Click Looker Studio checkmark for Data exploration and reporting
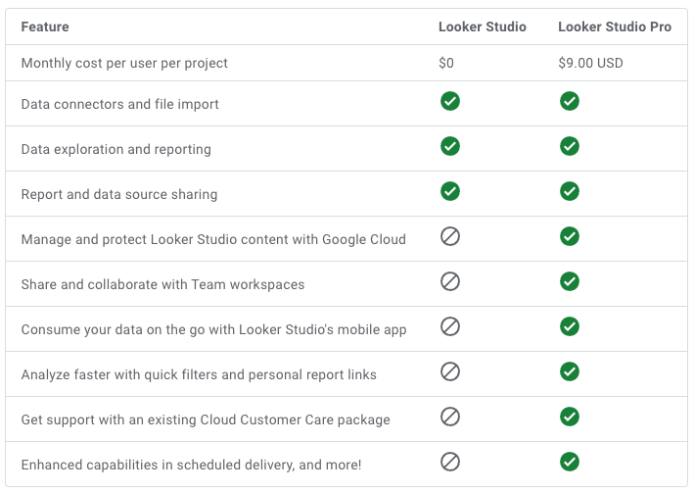 450,146
